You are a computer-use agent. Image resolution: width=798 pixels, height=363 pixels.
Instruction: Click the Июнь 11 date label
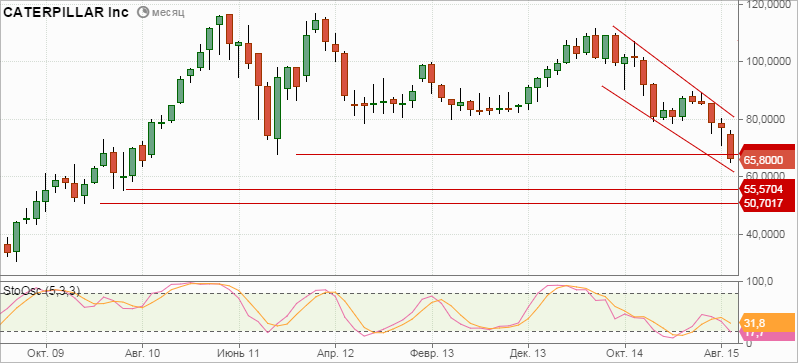coord(239,352)
